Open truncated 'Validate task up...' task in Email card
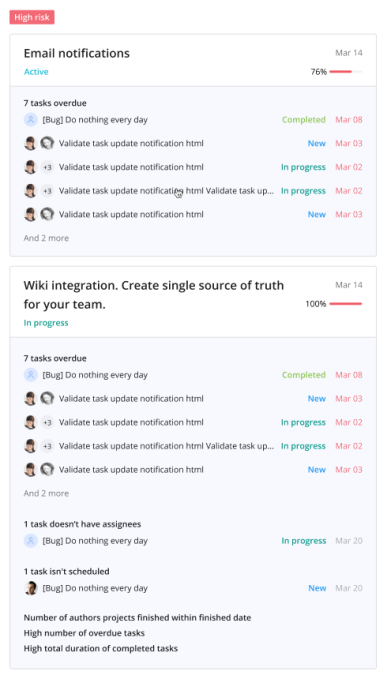Viewport: 387px width, 679px height. [166, 191]
